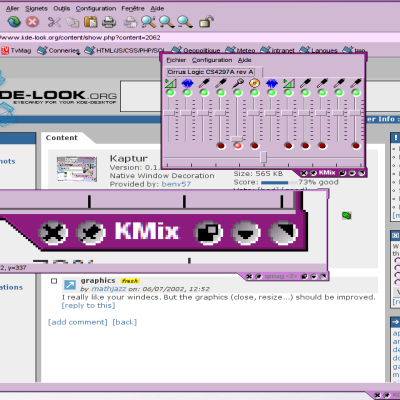The height and width of the screenshot is (400, 400).
Task: Select the Content tab on the web page
Action: [61, 138]
